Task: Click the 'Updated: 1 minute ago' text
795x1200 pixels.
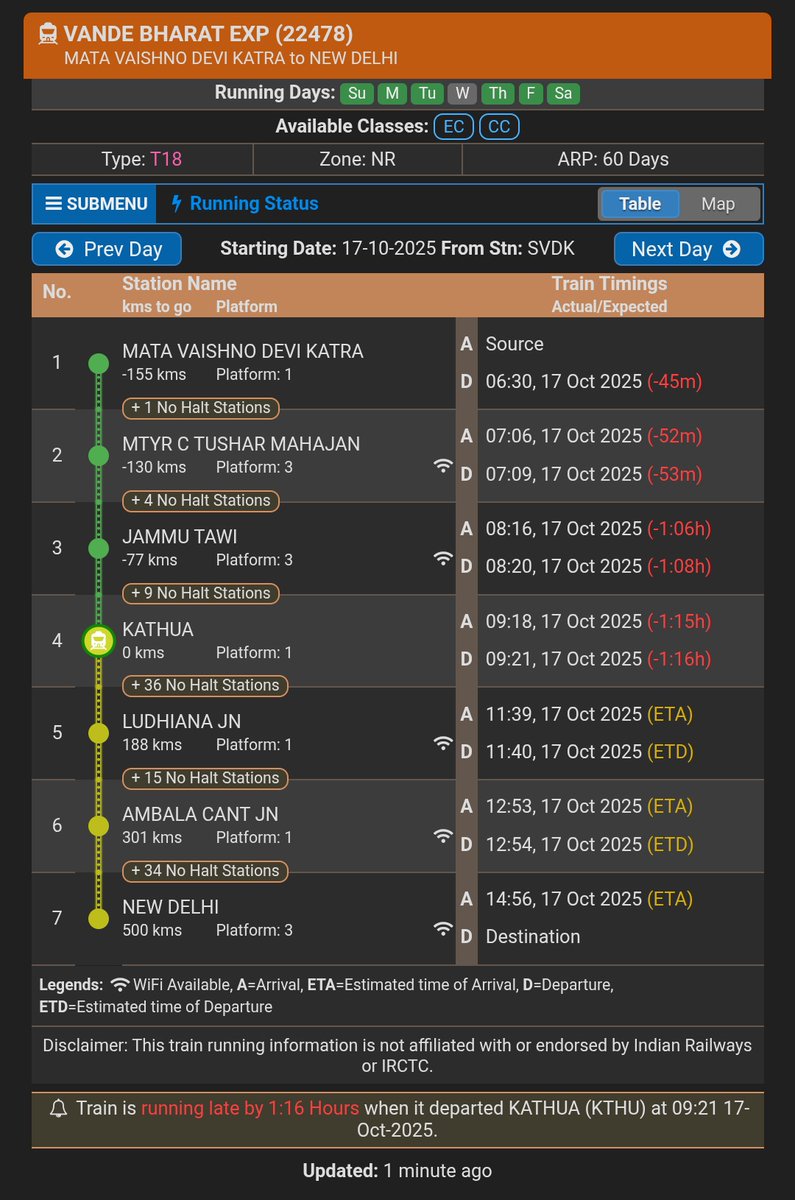Action: pyautogui.click(x=397, y=1170)
